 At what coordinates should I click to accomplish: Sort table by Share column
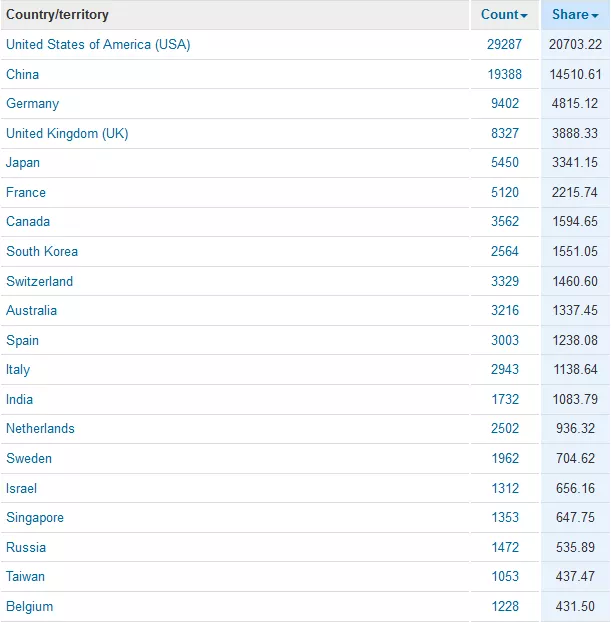(x=575, y=15)
